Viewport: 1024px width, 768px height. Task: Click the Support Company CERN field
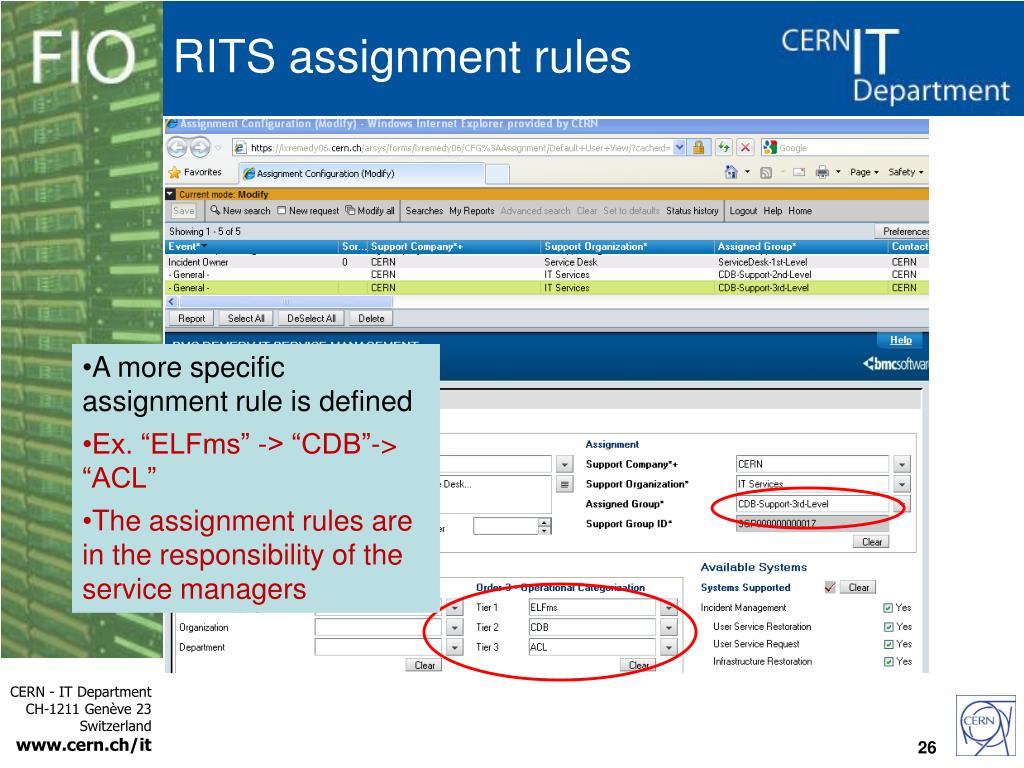[812, 464]
